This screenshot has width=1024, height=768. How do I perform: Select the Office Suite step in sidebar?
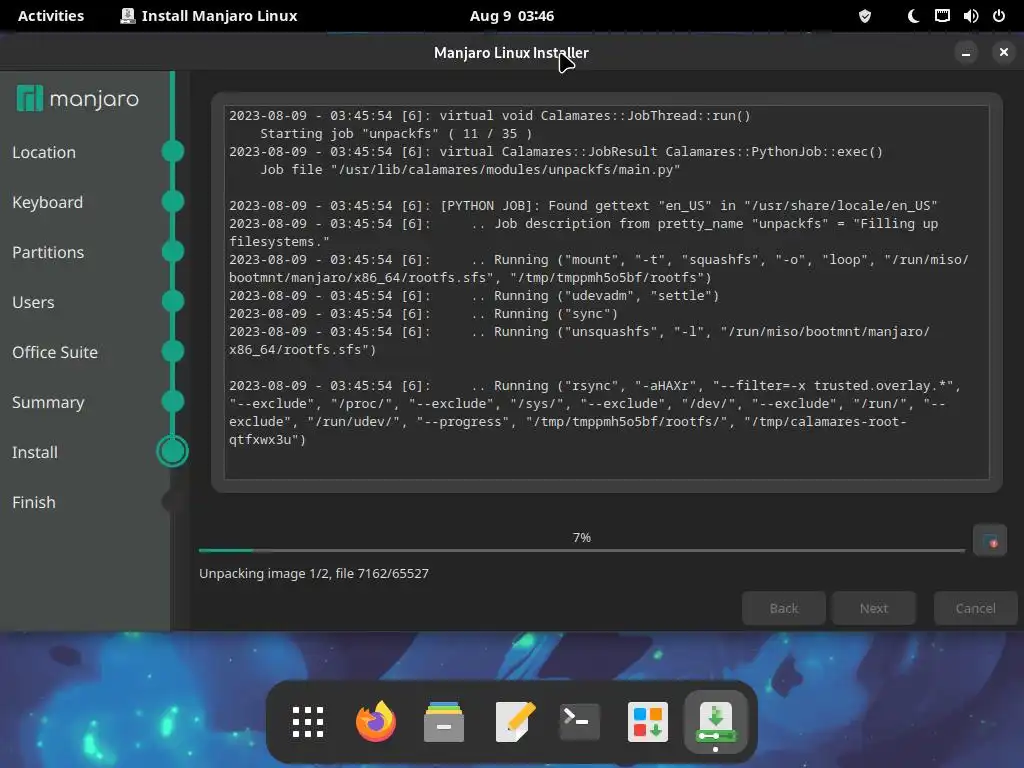point(55,353)
